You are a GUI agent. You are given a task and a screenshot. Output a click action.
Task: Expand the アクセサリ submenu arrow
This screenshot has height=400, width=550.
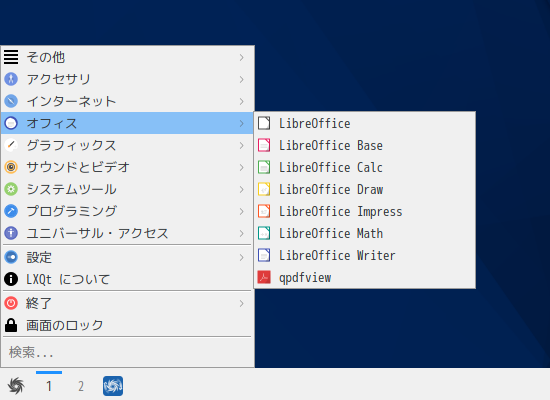coord(241,79)
